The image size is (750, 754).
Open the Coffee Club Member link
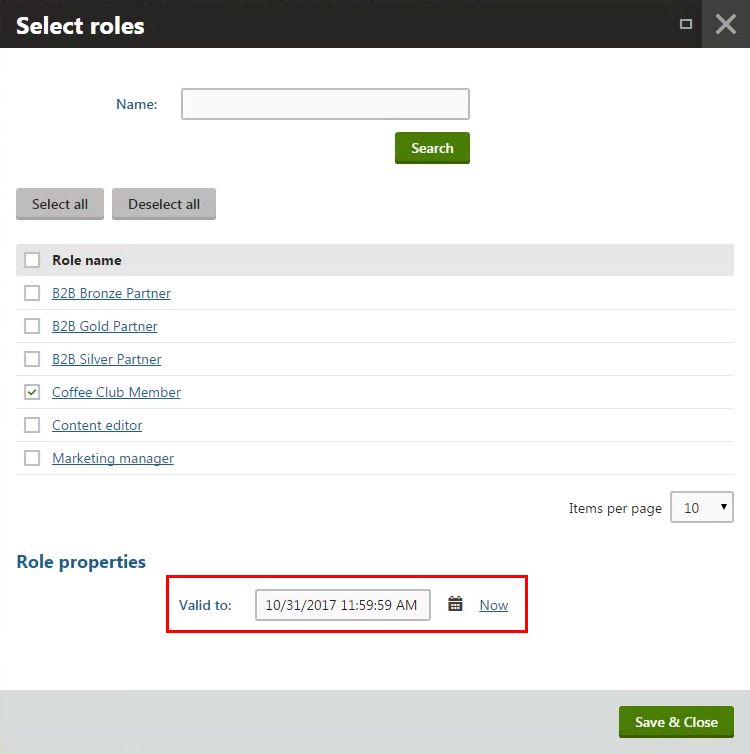pos(116,392)
